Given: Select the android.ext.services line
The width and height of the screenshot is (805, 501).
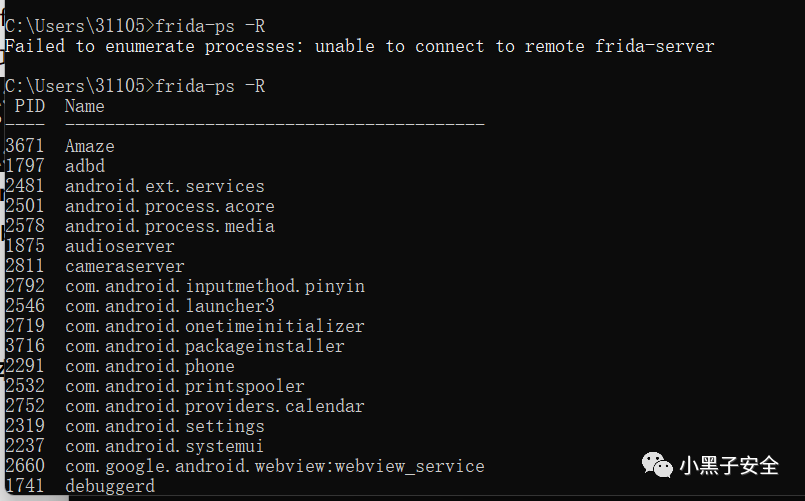Looking at the screenshot, I should pos(164,186).
